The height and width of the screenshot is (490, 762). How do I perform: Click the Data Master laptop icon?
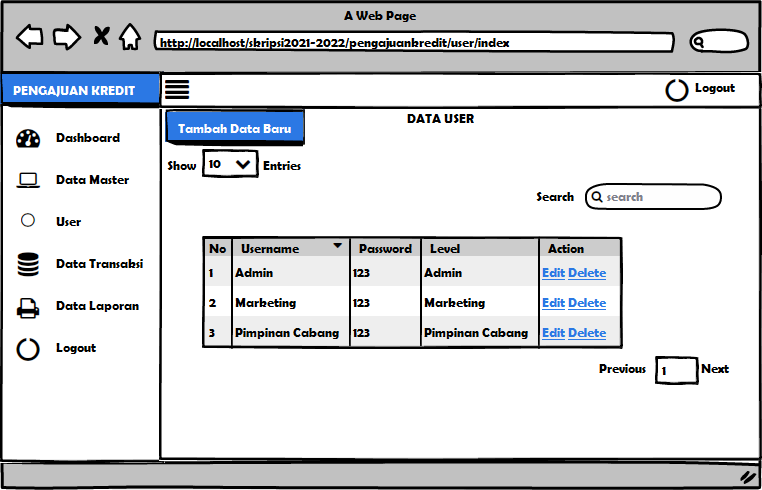coord(28,181)
